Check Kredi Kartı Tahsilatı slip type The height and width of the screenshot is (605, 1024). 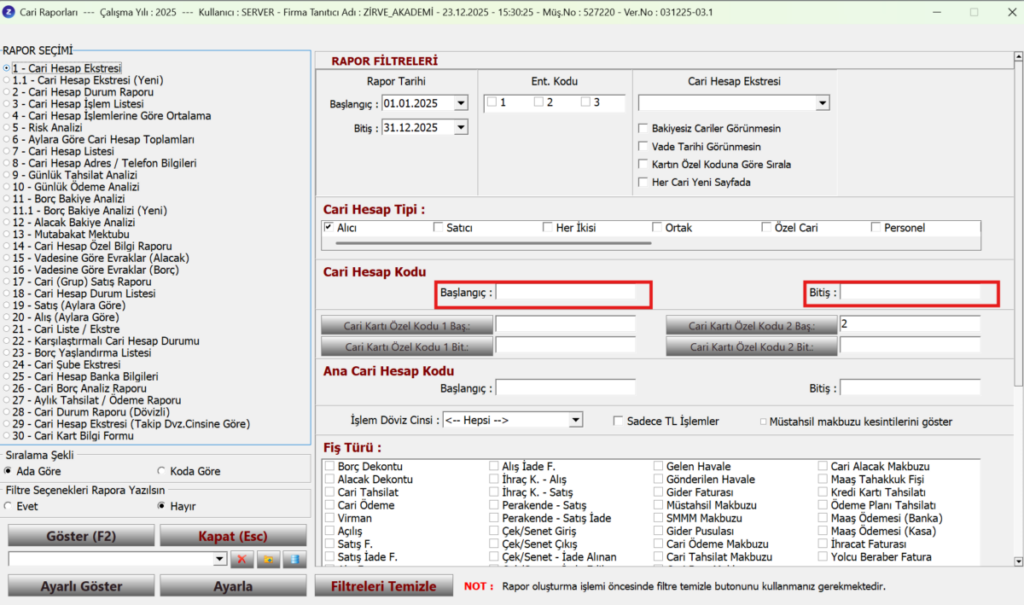pyautogui.click(x=823, y=492)
